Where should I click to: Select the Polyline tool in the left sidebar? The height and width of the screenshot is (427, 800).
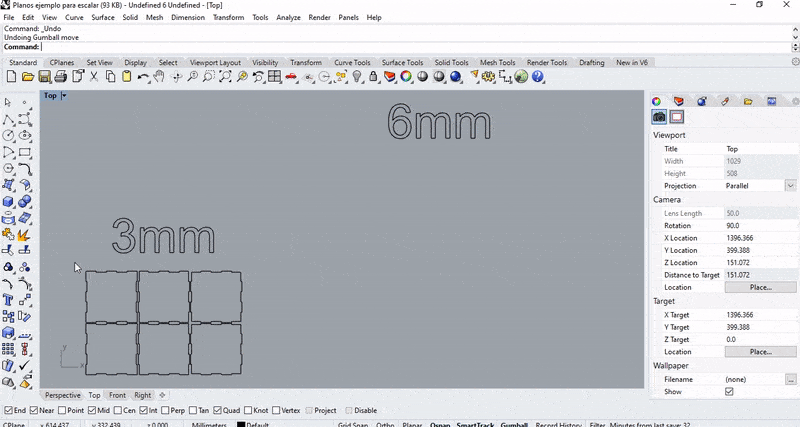tap(8, 119)
